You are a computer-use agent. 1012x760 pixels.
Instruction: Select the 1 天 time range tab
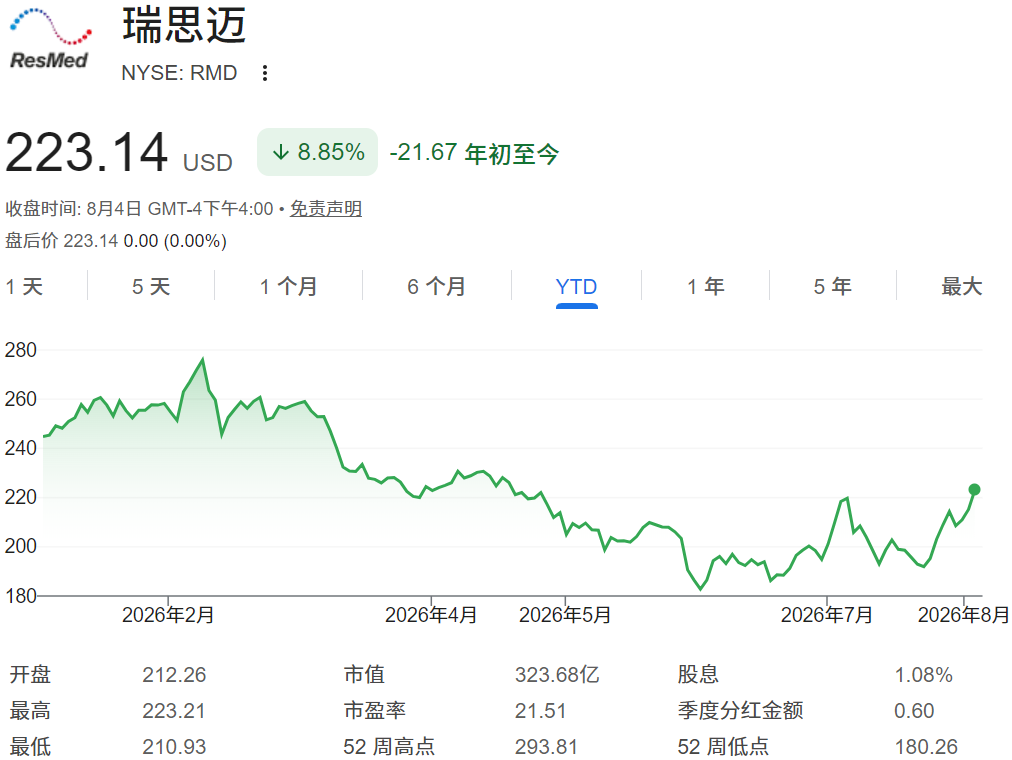click(25, 286)
